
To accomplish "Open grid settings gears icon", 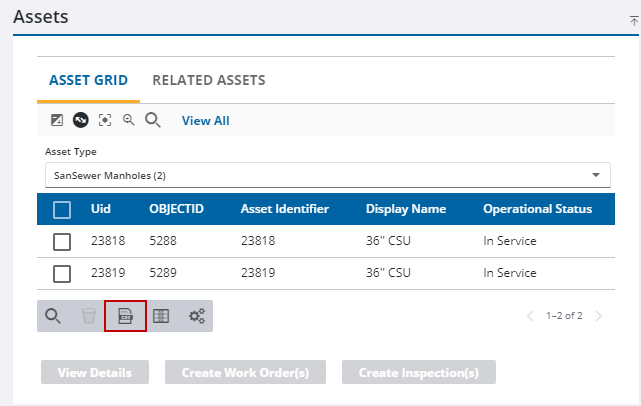I will [x=197, y=316].
